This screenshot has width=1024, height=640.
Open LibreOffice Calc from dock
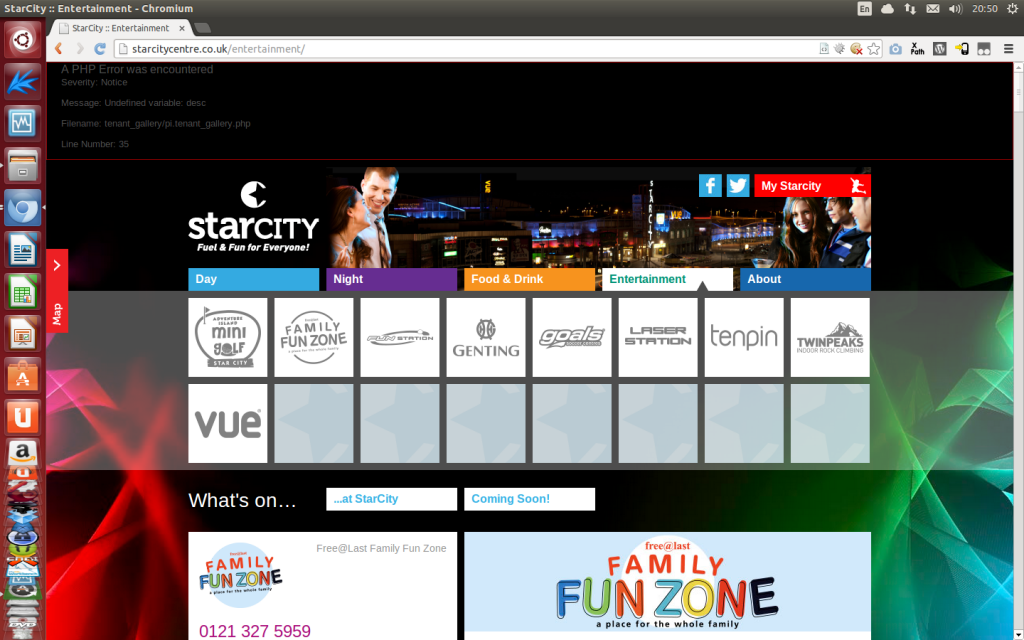click(x=23, y=292)
